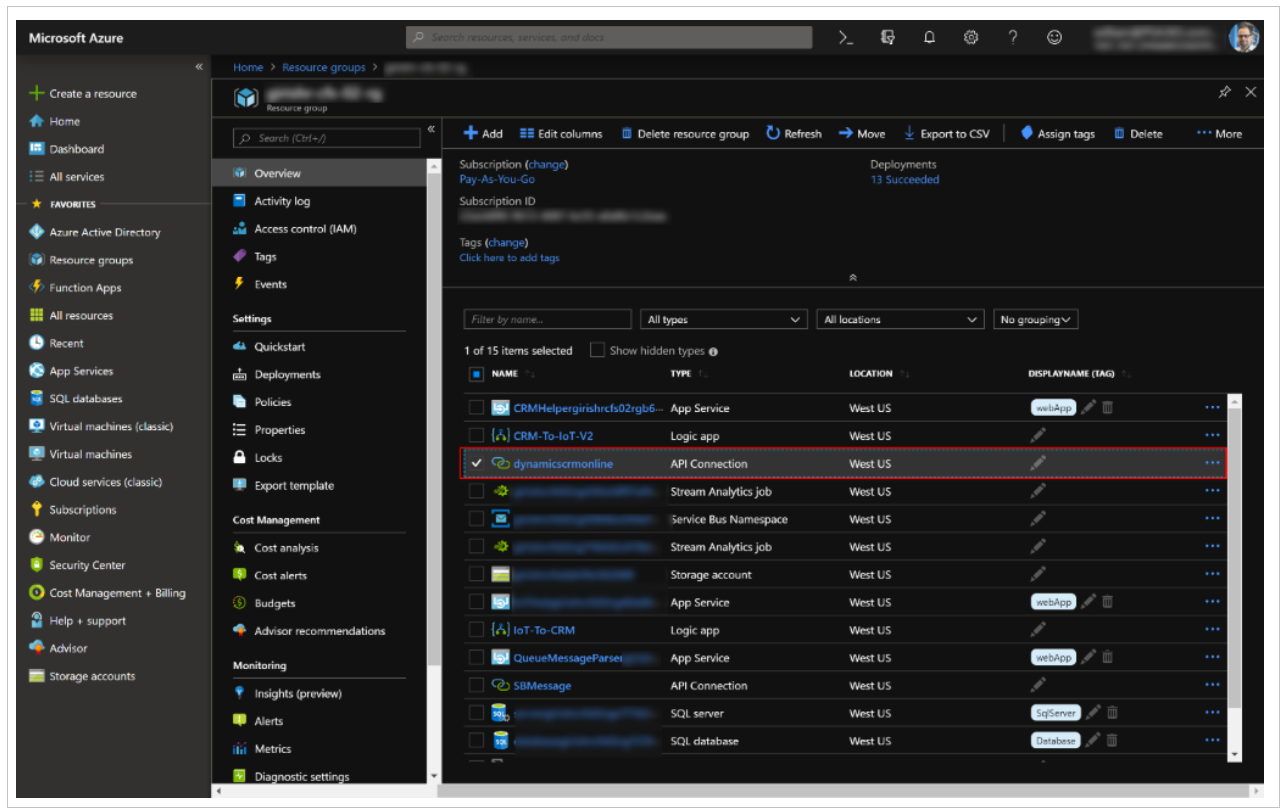Viewport: 1284px width, 811px height.
Task: Collapse the resource menu panel
Action: pos(431,129)
